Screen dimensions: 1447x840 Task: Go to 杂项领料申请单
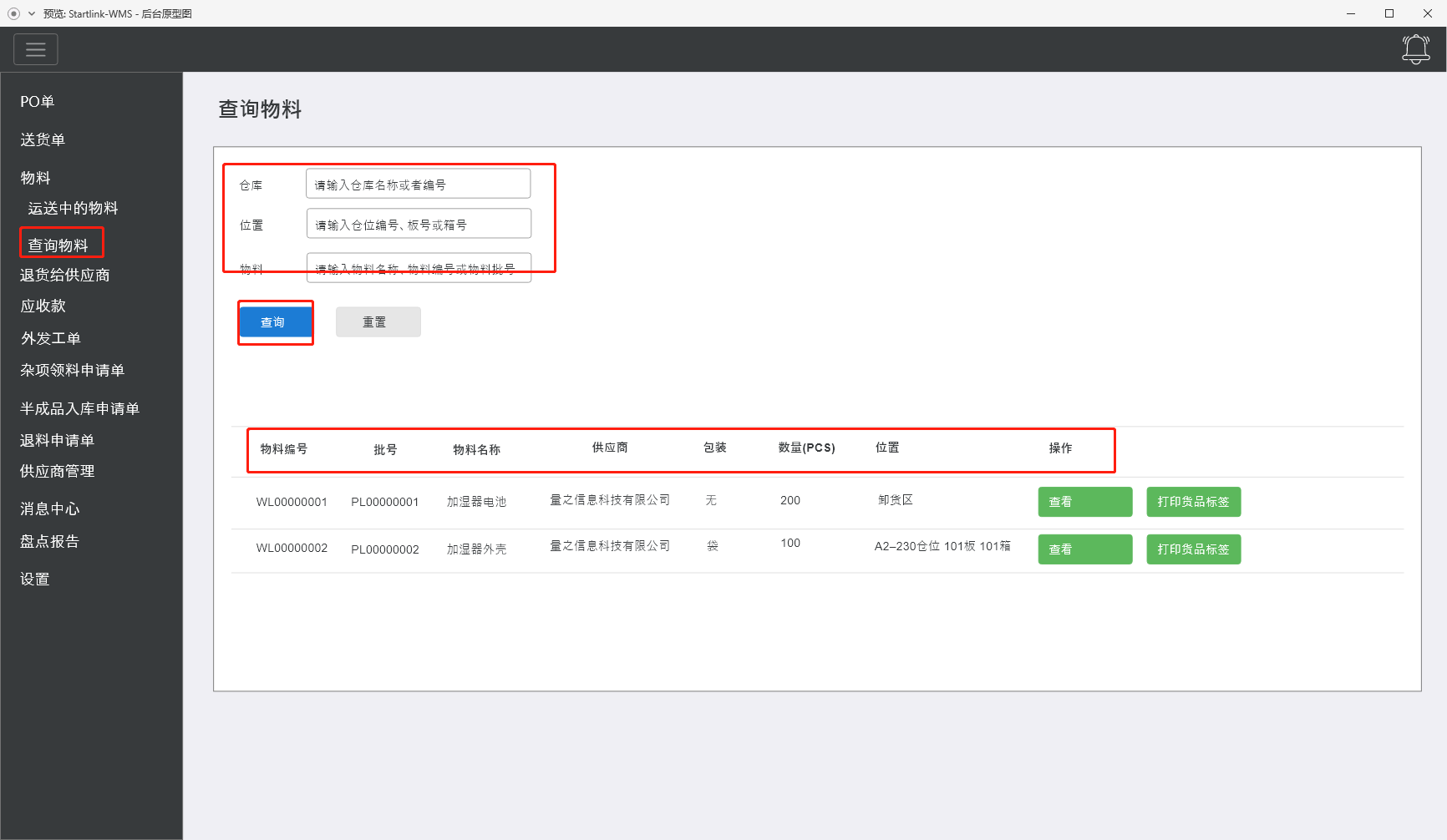[73, 370]
